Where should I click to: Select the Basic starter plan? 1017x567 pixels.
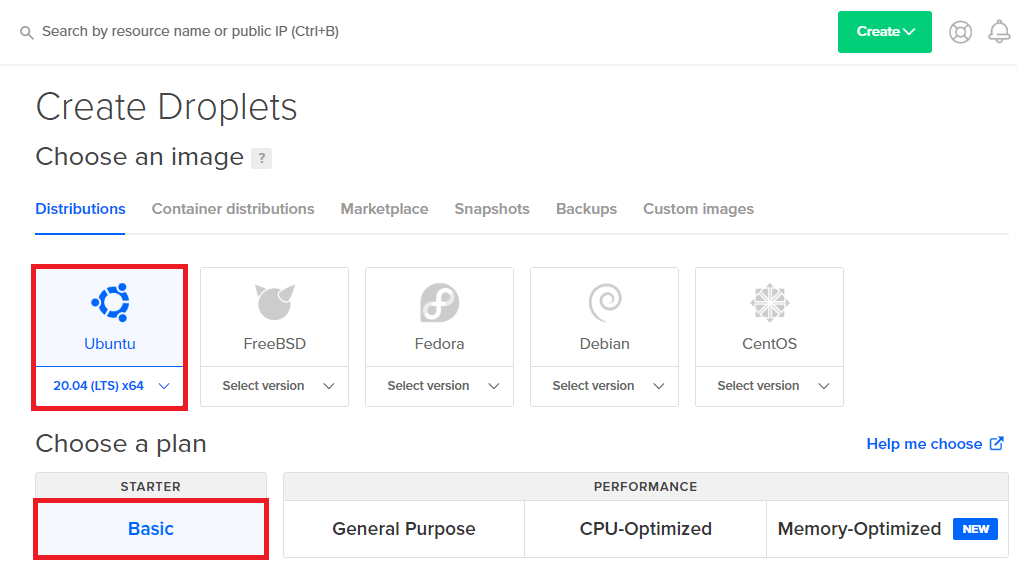pyautogui.click(x=151, y=529)
